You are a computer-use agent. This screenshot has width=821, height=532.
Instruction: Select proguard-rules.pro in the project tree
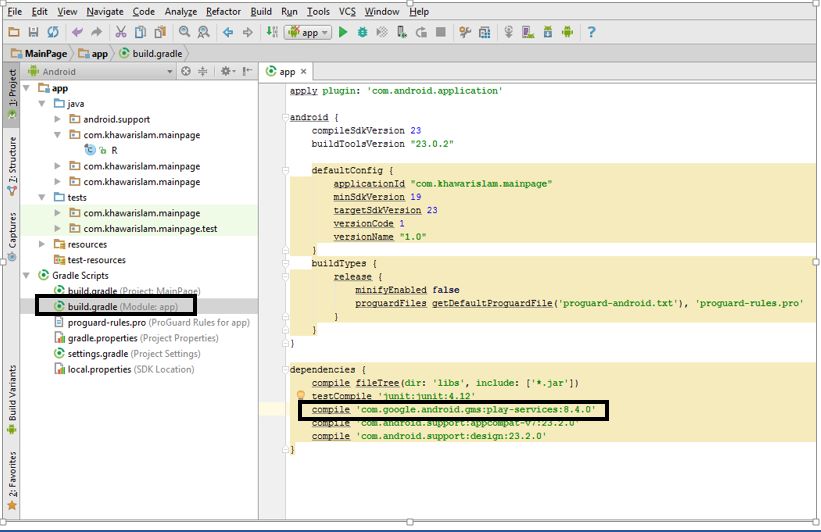(x=106, y=322)
